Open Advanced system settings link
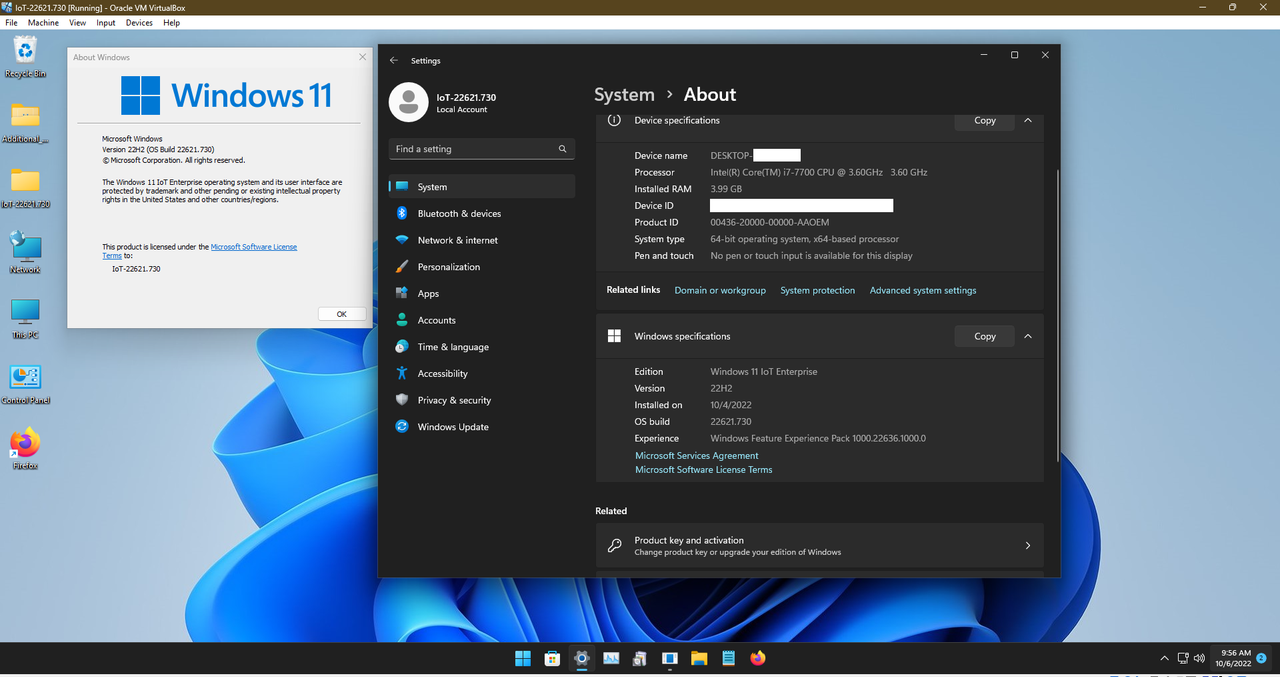 point(923,290)
